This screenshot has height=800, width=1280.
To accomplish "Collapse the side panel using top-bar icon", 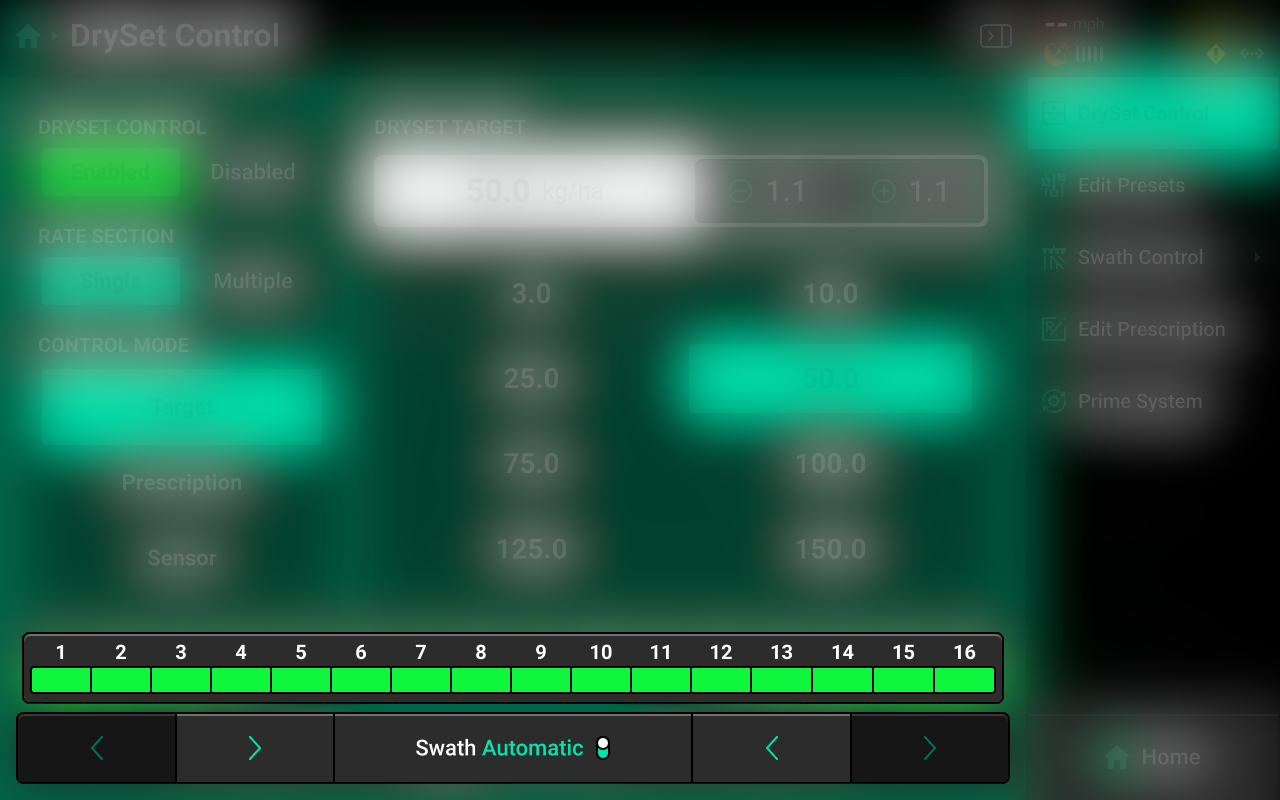I will (x=995, y=37).
